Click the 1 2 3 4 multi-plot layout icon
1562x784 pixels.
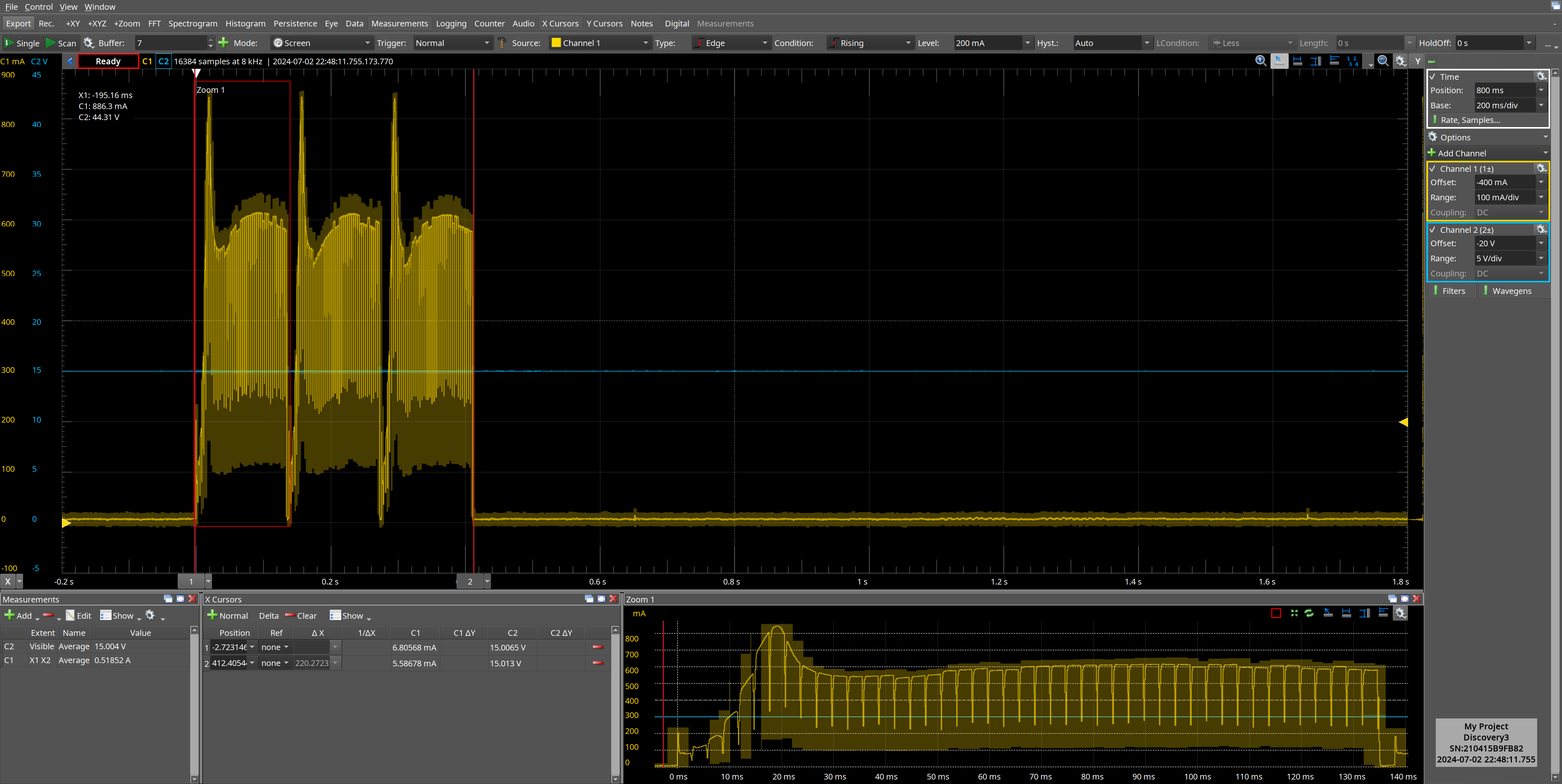coord(1352,61)
